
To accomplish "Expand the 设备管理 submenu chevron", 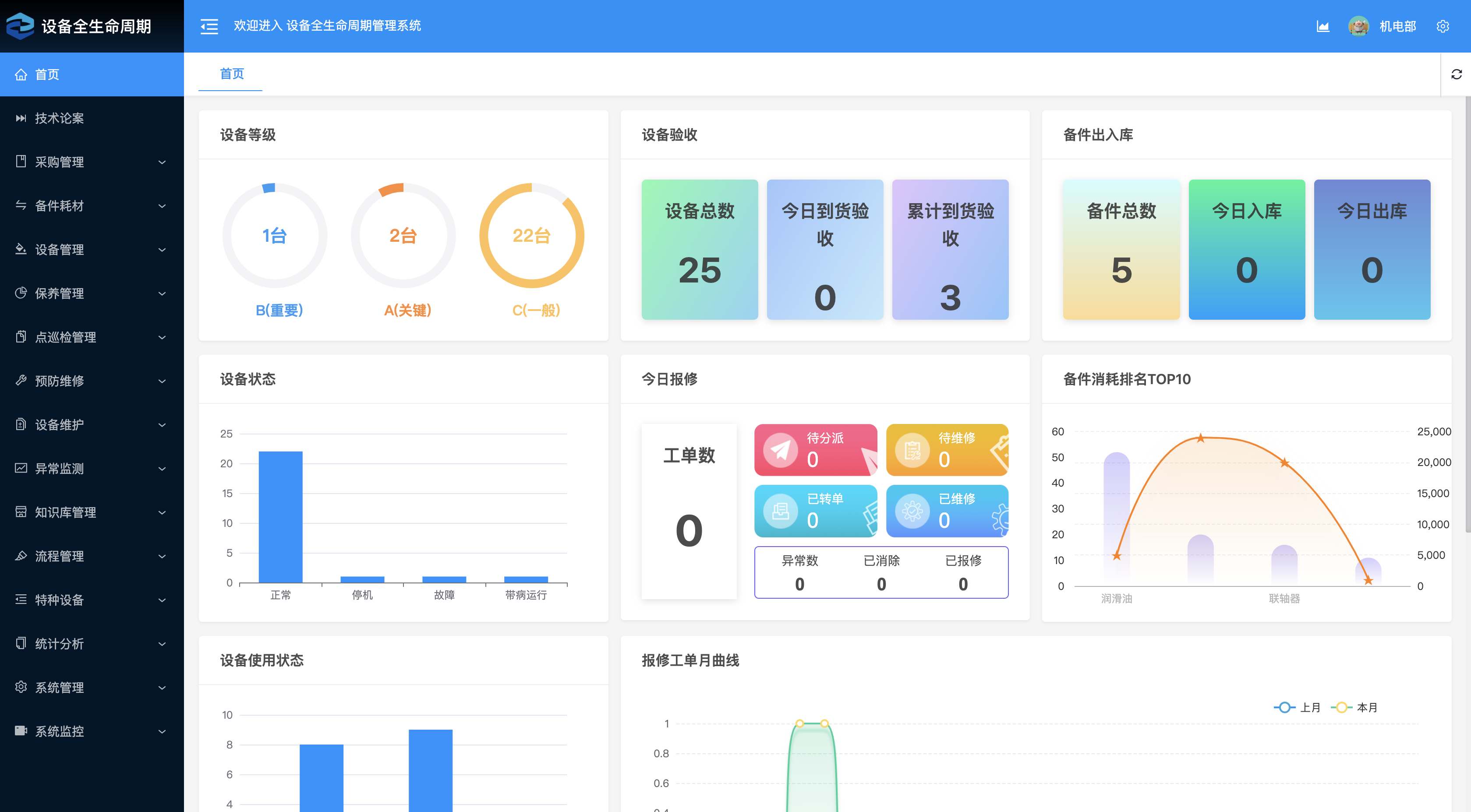I will (x=162, y=250).
